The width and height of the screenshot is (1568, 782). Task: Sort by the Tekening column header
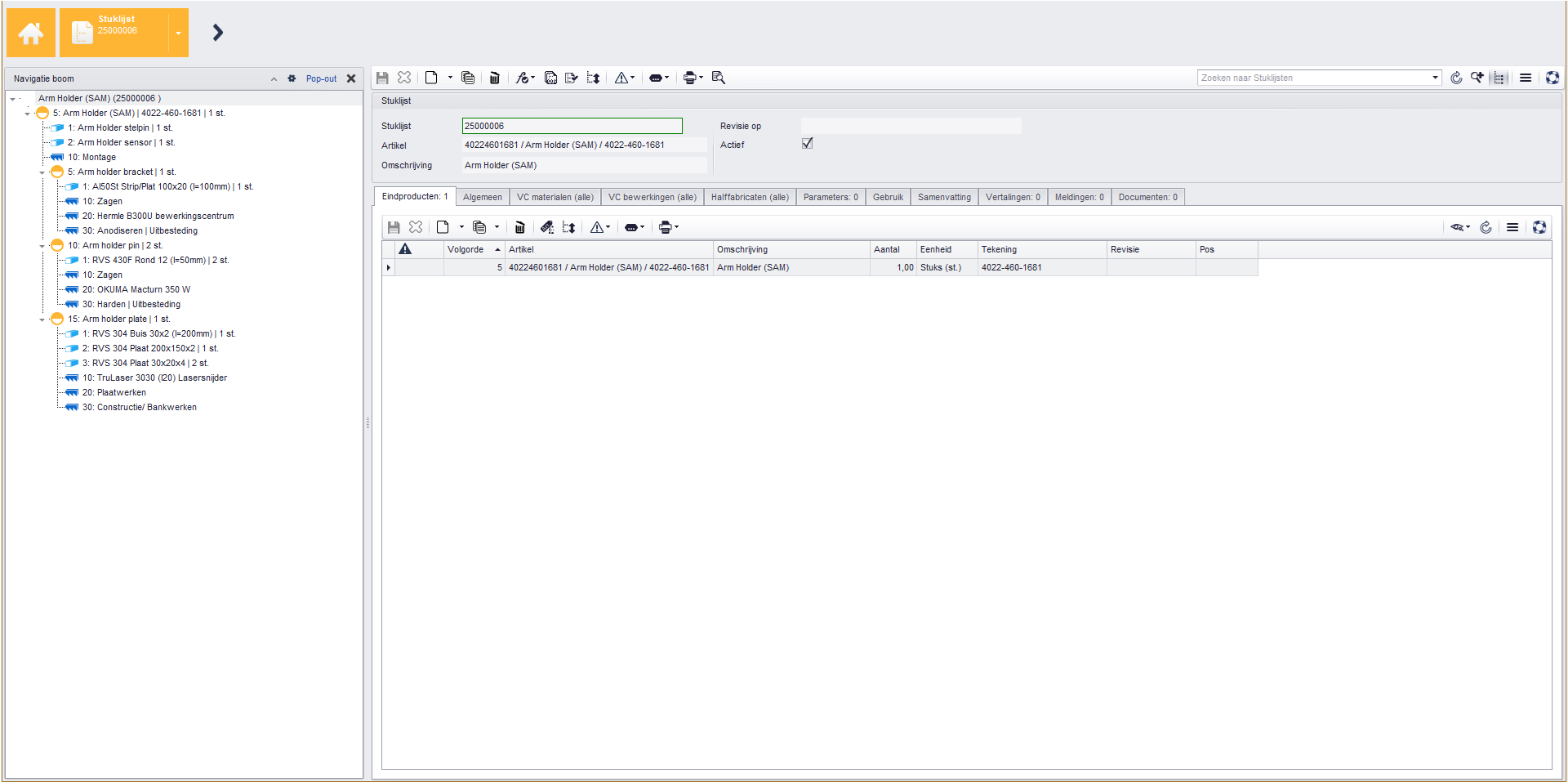tap(1042, 250)
